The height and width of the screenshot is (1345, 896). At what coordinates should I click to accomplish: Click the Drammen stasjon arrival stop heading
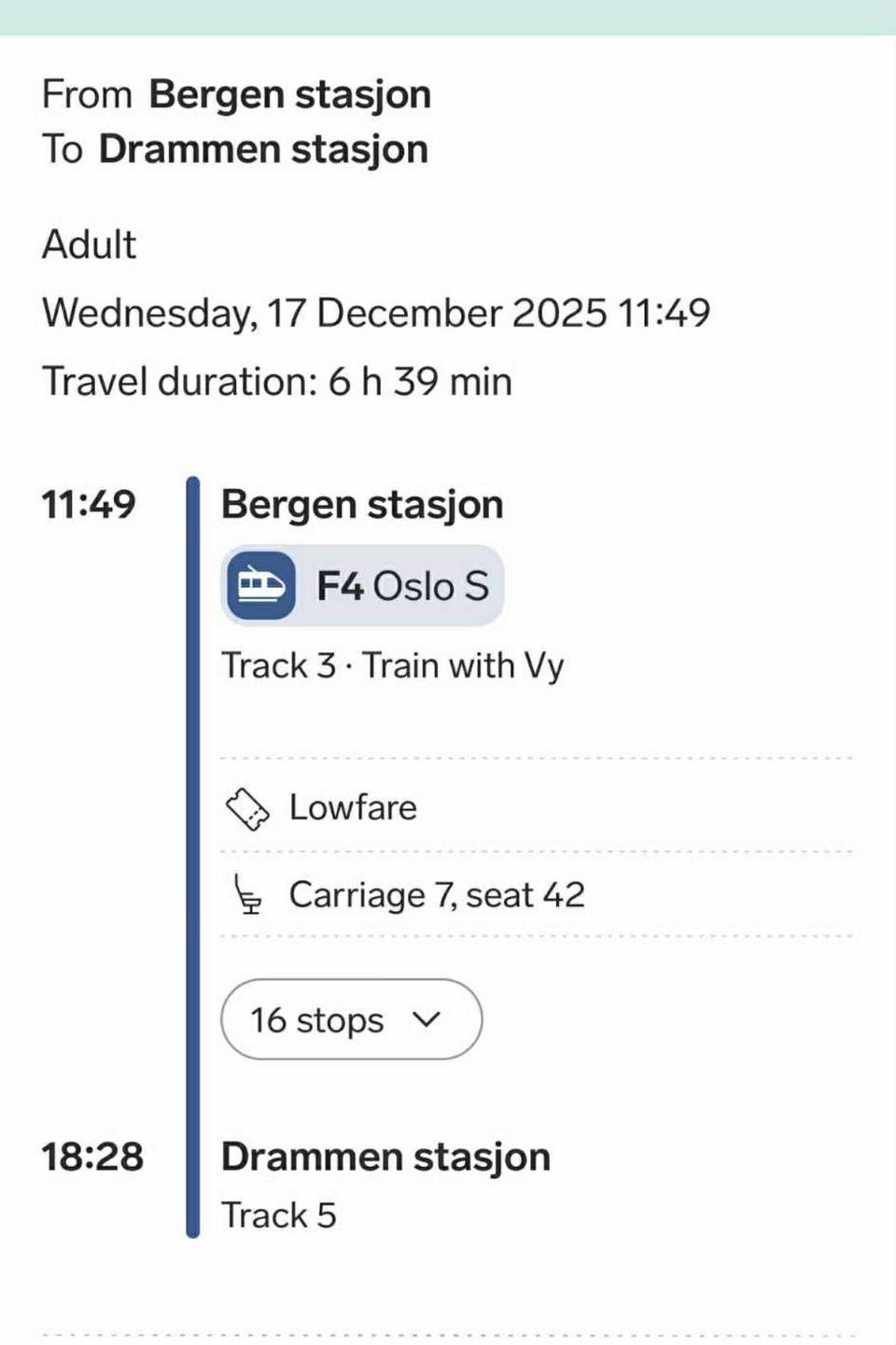[x=385, y=1156]
